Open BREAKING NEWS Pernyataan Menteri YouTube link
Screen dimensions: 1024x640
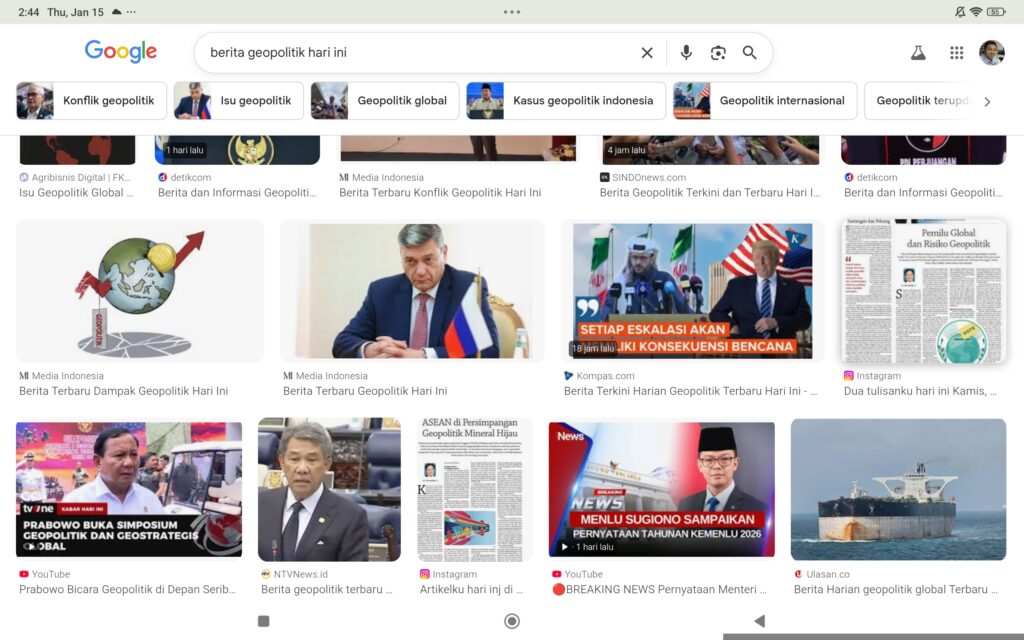click(x=662, y=590)
